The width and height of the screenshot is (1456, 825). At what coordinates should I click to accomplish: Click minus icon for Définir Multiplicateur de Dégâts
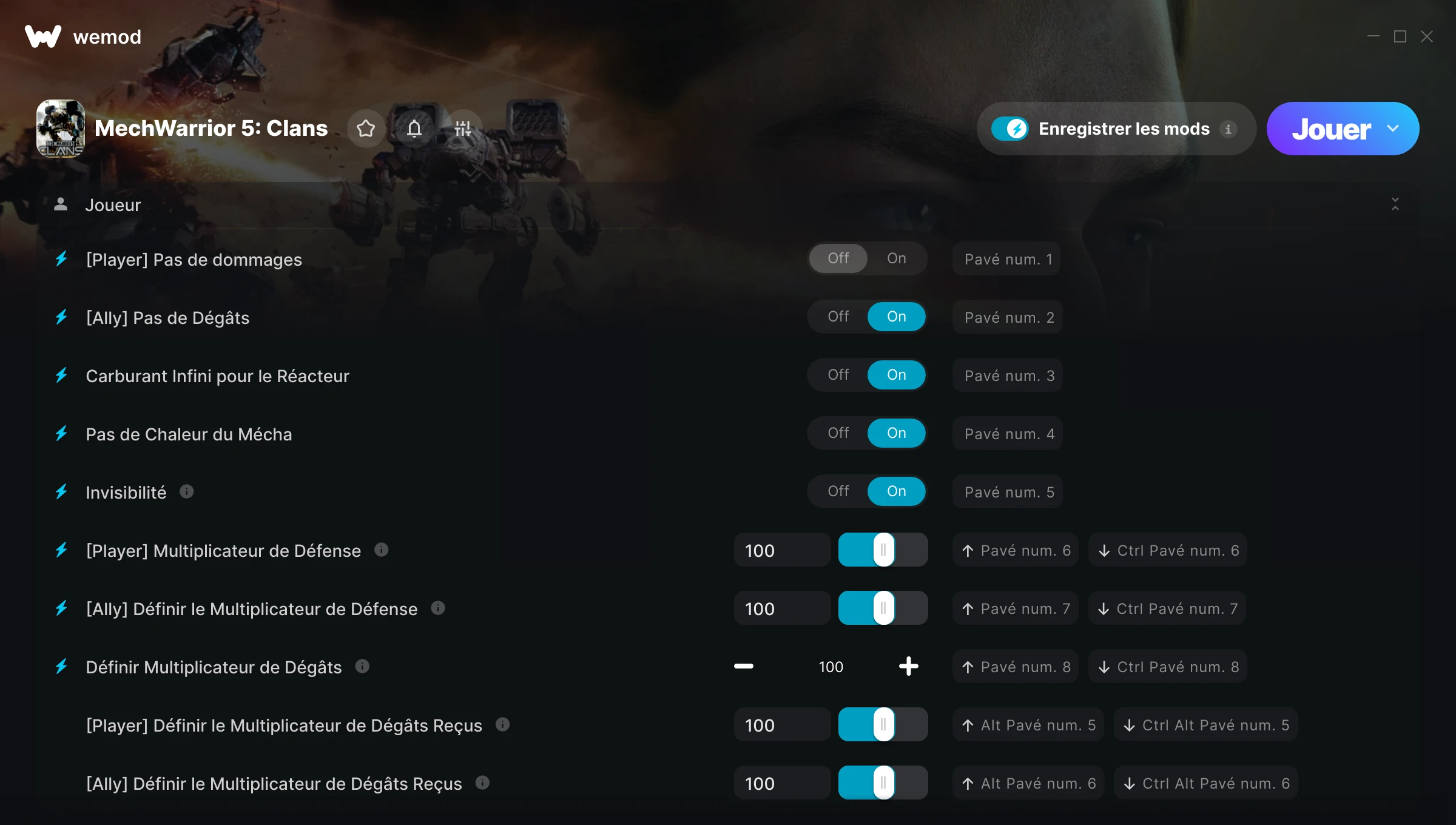744,666
